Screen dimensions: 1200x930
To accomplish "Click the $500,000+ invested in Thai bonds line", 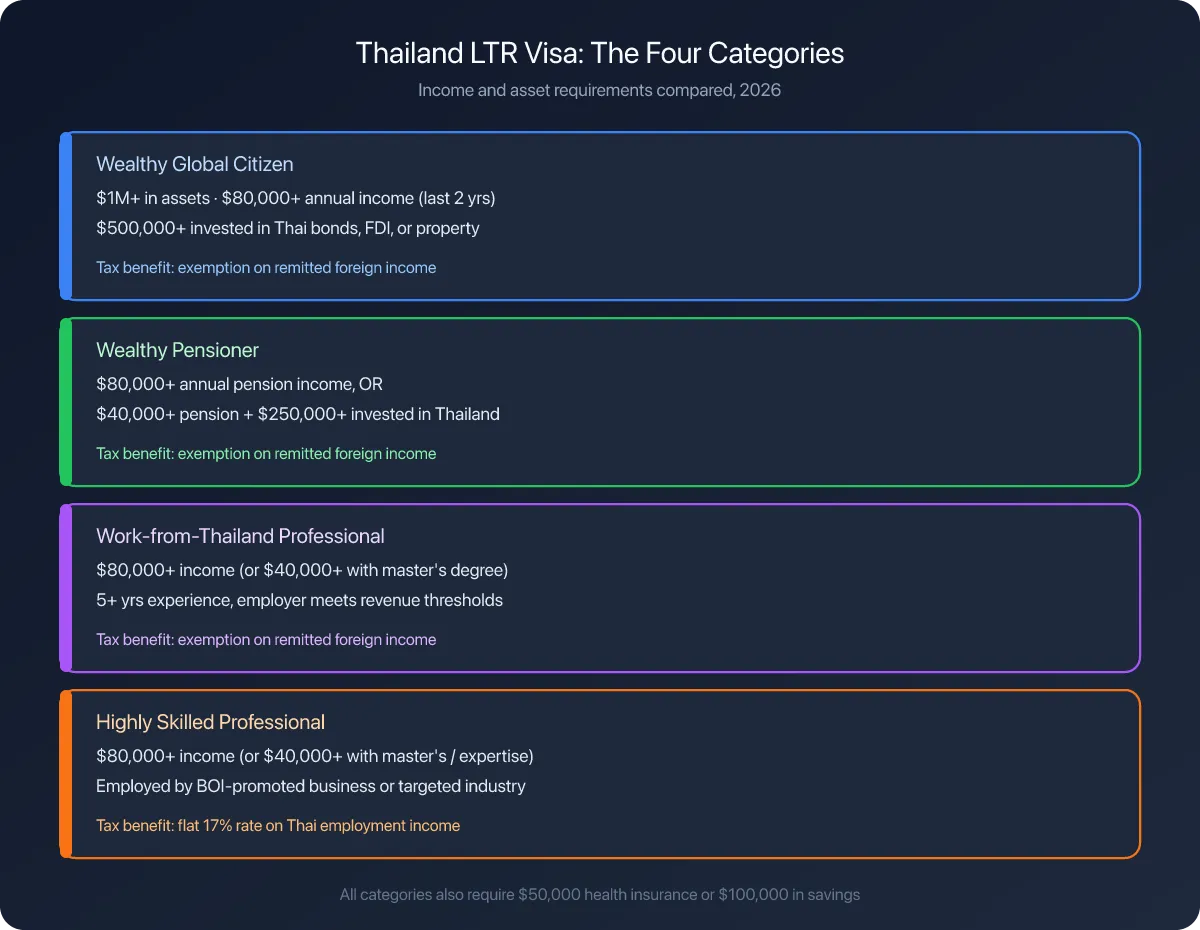I will (x=288, y=228).
